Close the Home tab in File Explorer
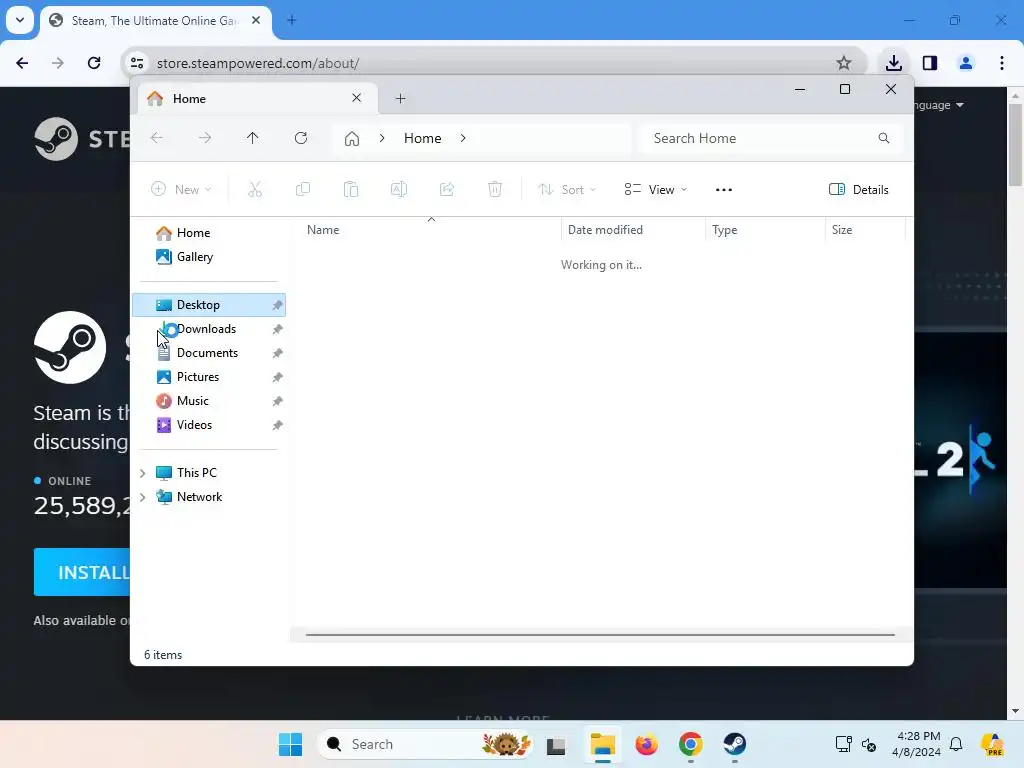The width and height of the screenshot is (1024, 768). point(357,98)
